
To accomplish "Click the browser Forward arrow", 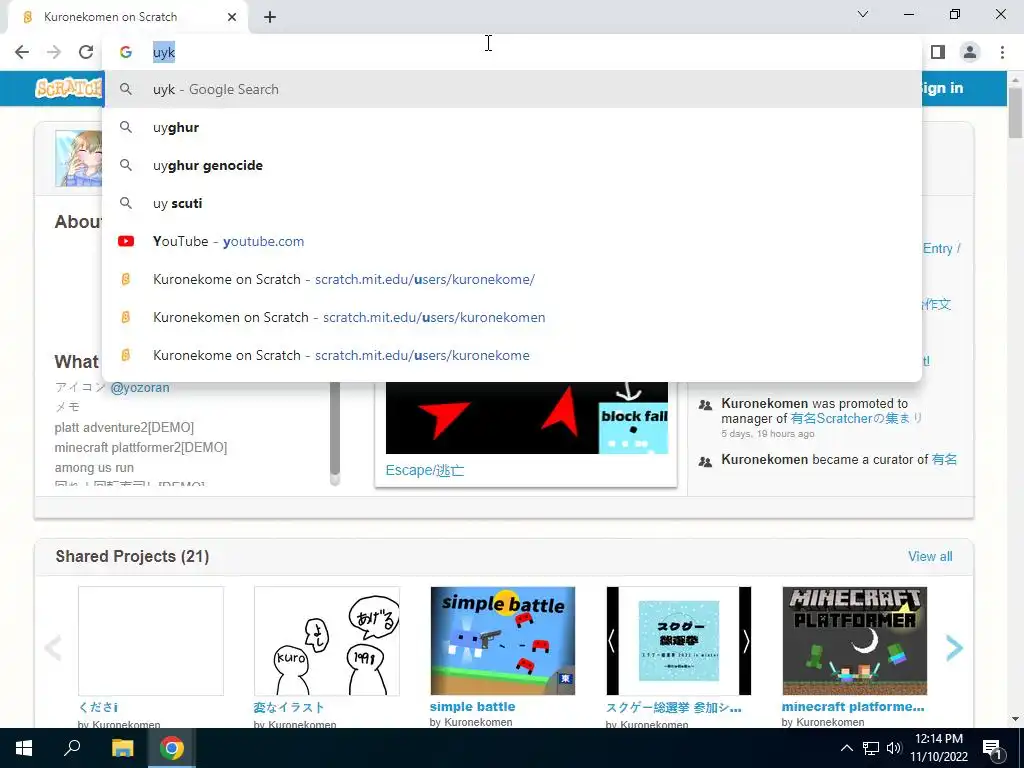I will 54,52.
